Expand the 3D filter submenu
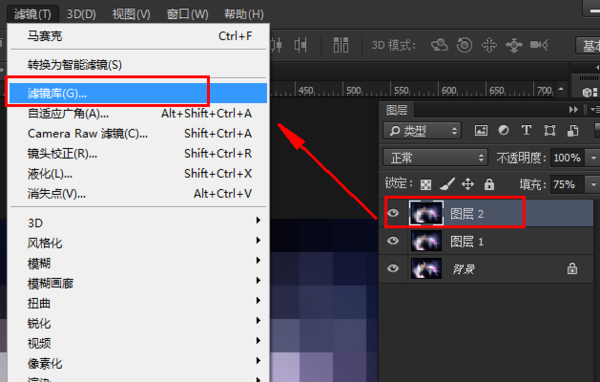Screen dimensions: 600x382 point(139,222)
